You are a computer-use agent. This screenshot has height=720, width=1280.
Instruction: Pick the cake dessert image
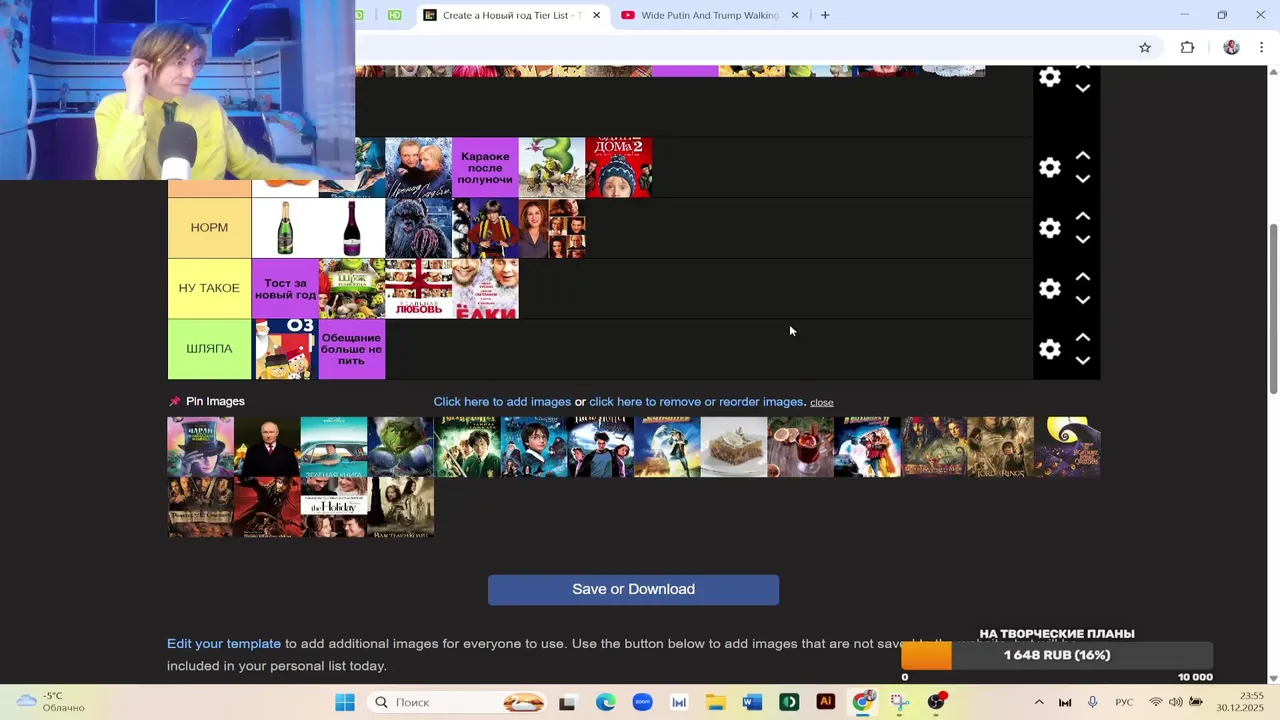(734, 447)
